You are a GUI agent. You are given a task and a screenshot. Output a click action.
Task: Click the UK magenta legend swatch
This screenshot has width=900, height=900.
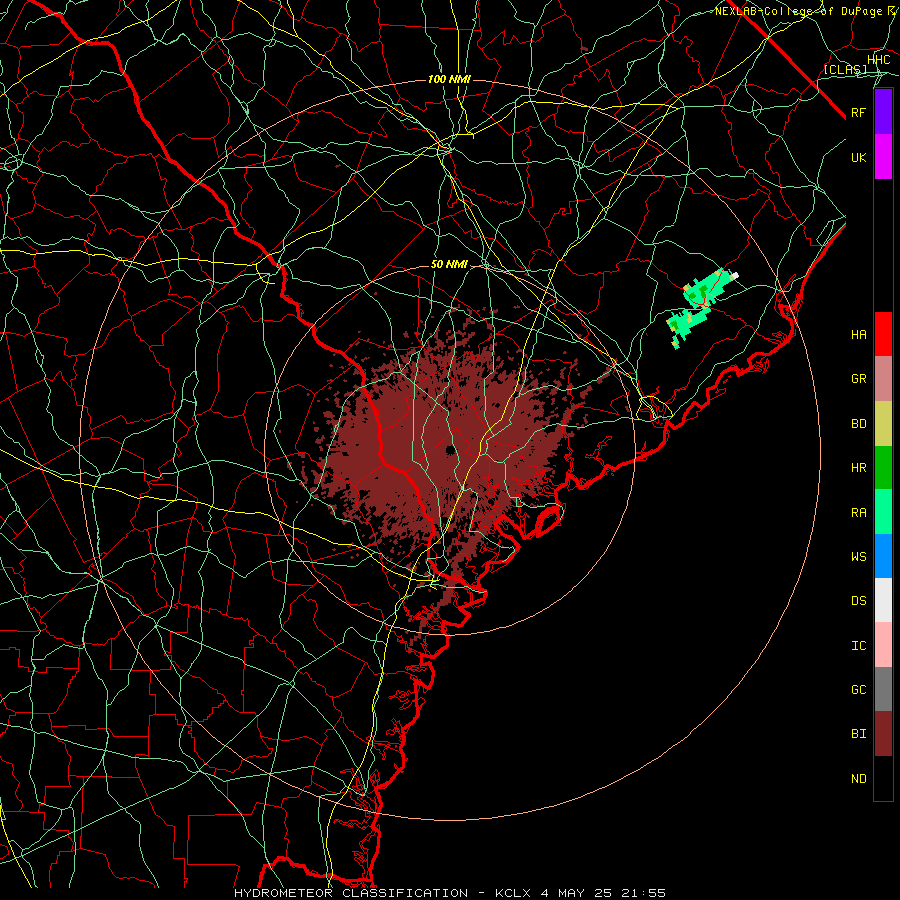(883, 157)
